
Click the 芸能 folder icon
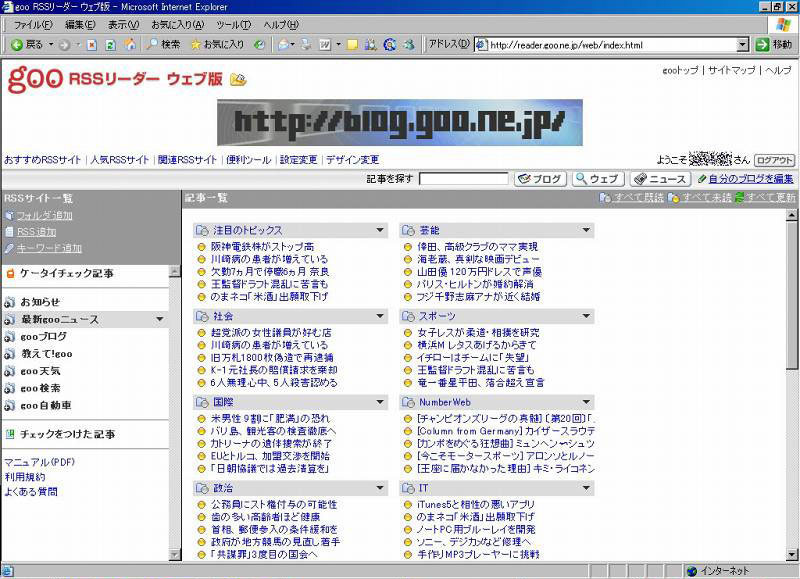[x=408, y=231]
